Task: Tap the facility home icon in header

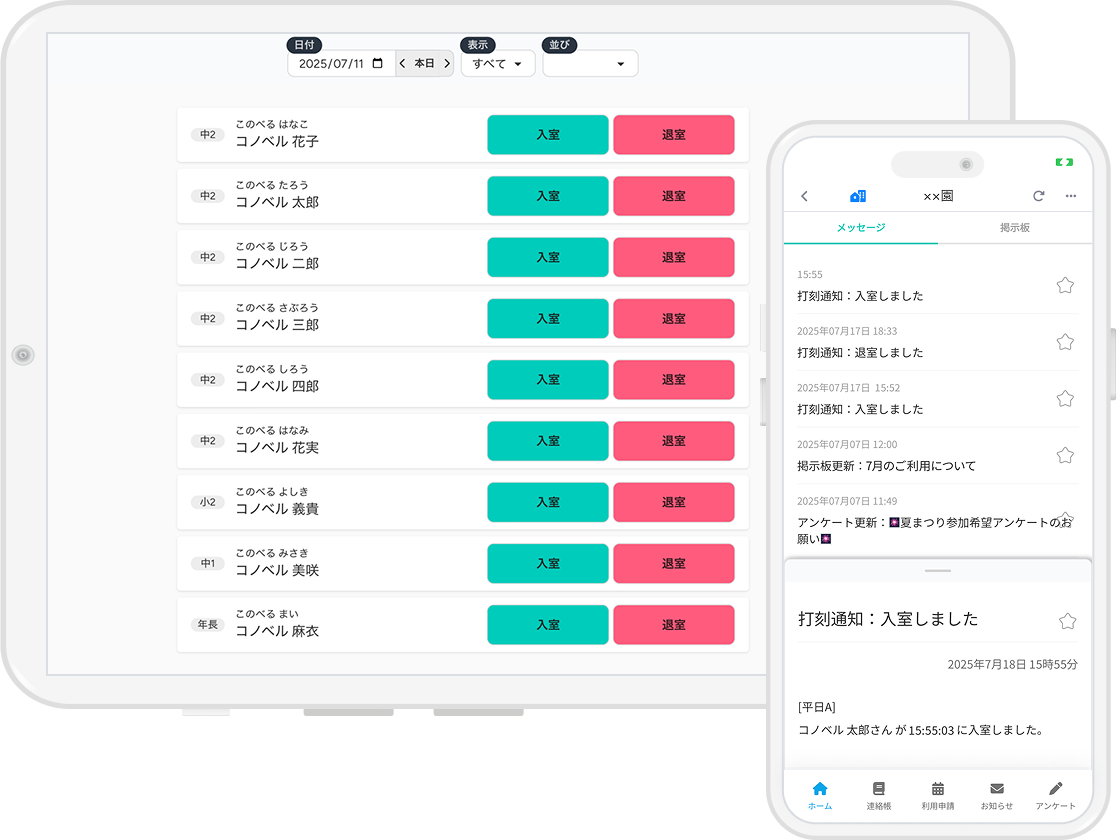Action: tap(857, 196)
